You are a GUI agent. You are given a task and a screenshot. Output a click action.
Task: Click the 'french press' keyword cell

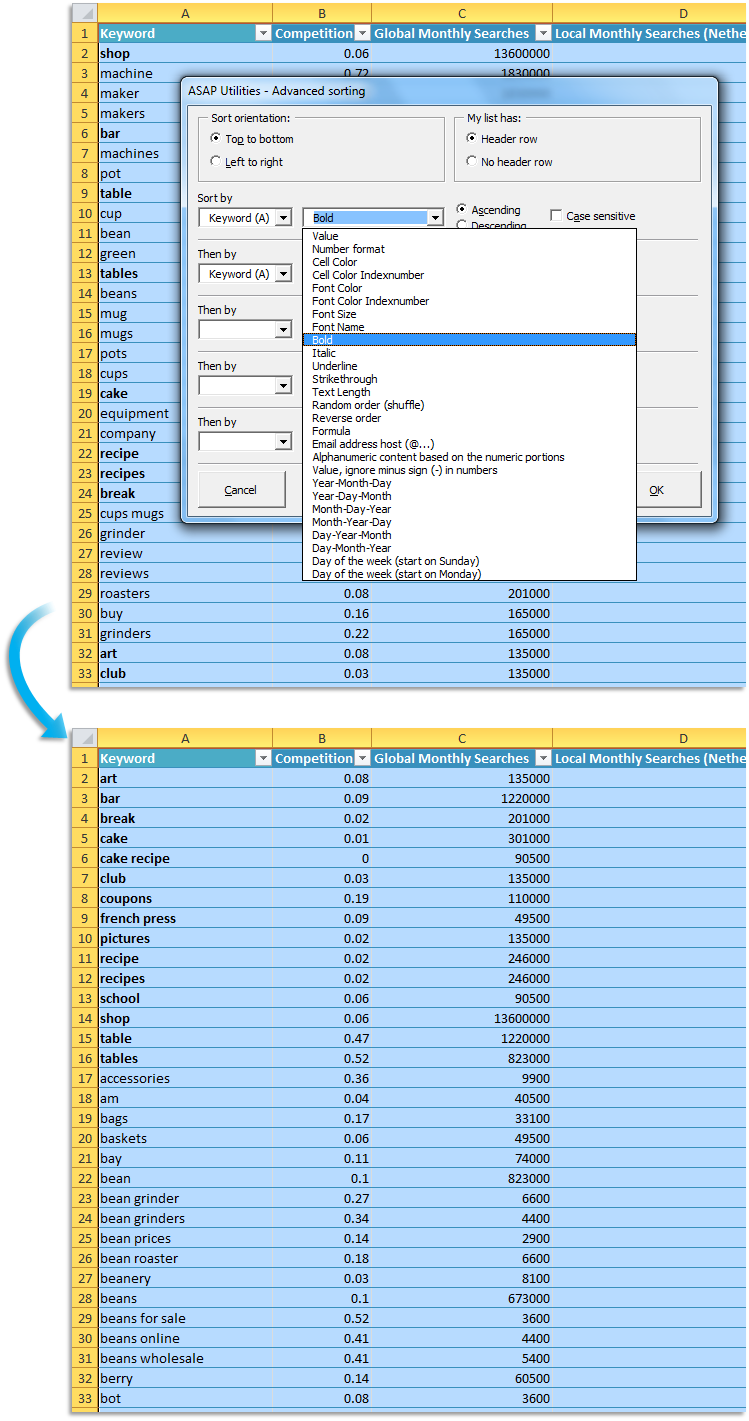(185, 918)
